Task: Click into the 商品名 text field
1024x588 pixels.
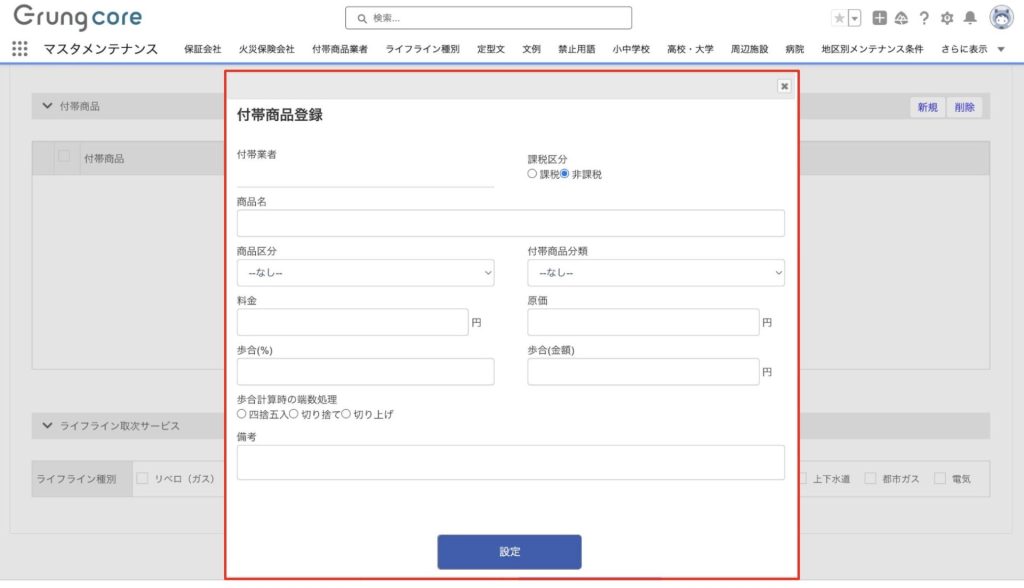Action: tap(510, 223)
